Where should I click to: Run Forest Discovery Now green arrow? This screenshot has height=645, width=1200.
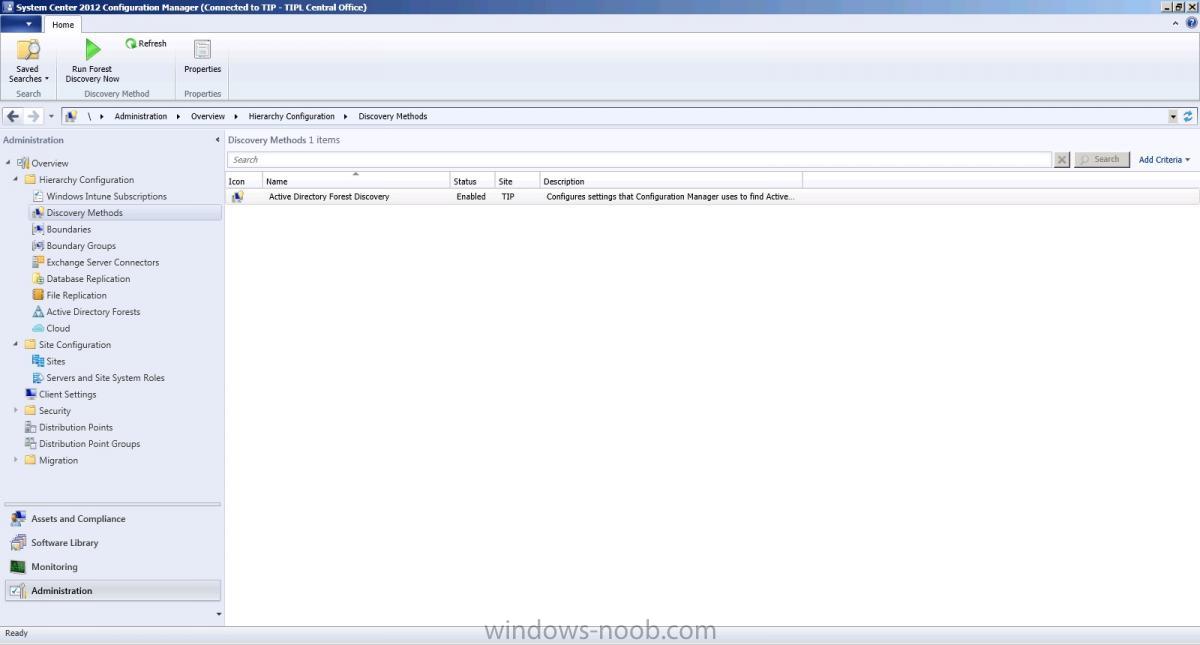(92, 49)
